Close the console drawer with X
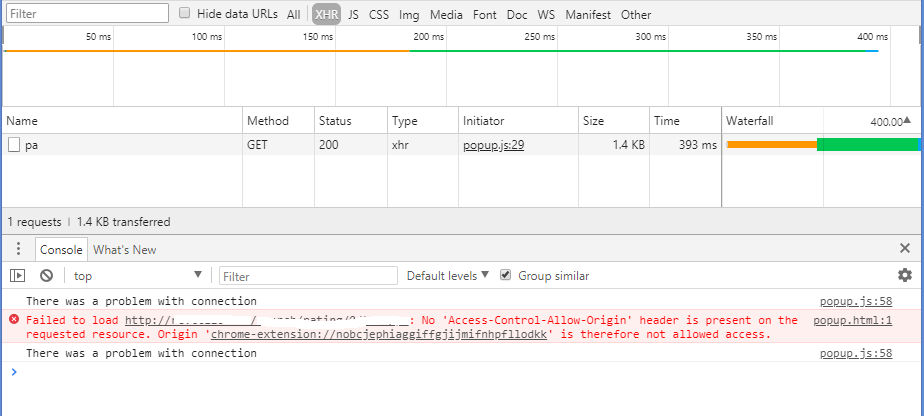The width and height of the screenshot is (924, 416). coord(905,249)
